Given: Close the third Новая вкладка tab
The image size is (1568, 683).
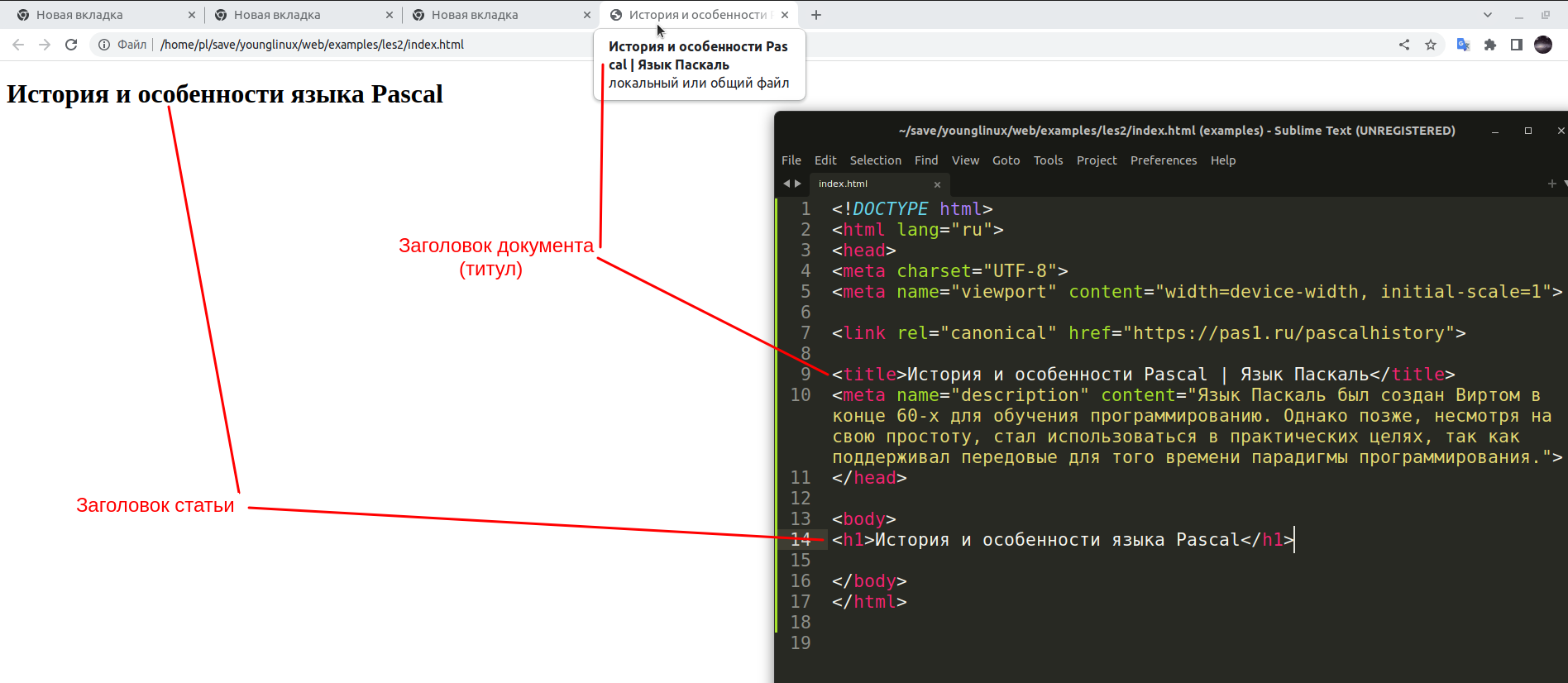Looking at the screenshot, I should [587, 15].
